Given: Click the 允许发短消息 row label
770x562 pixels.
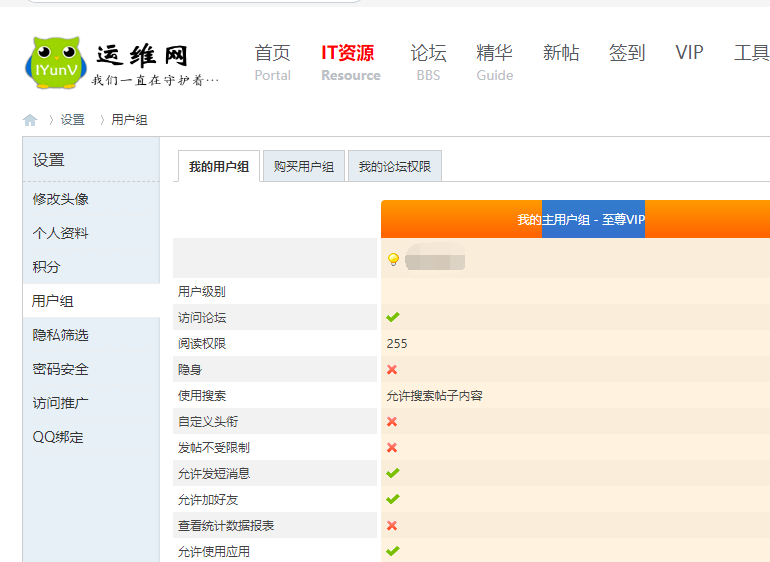Looking at the screenshot, I should point(214,474).
